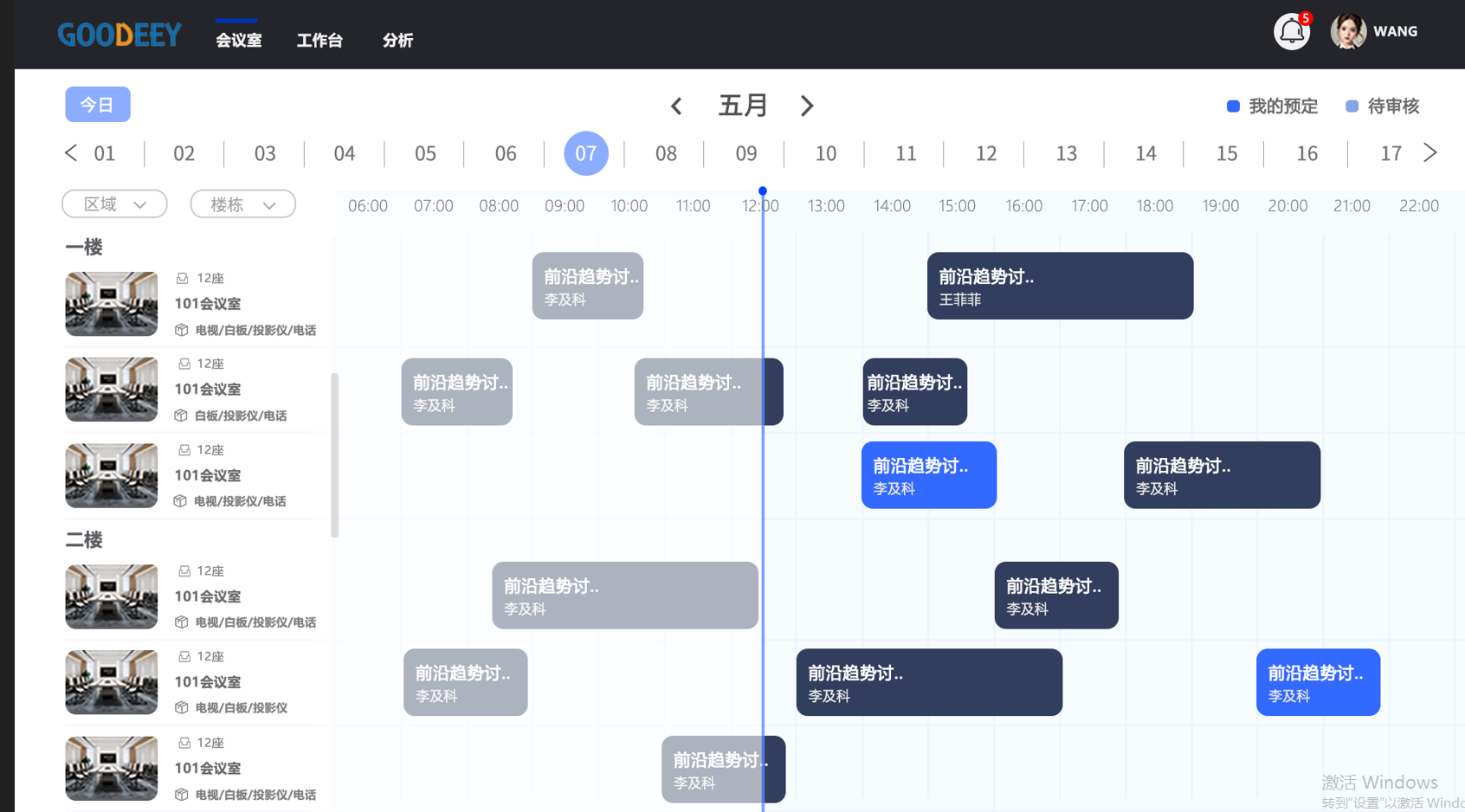Toggle the 我的预定 legend filter
1465x812 pixels.
tap(1284, 106)
